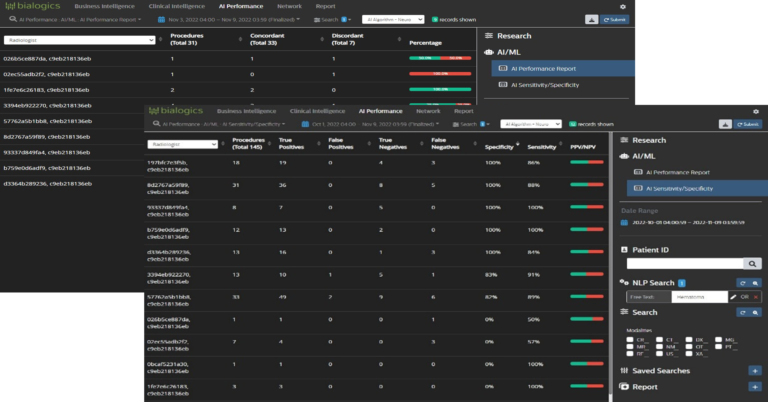Image resolution: width=768 pixels, height=402 pixels.
Task: Open the AI Algorithm Neuro dropdown in back window
Action: click(x=393, y=20)
